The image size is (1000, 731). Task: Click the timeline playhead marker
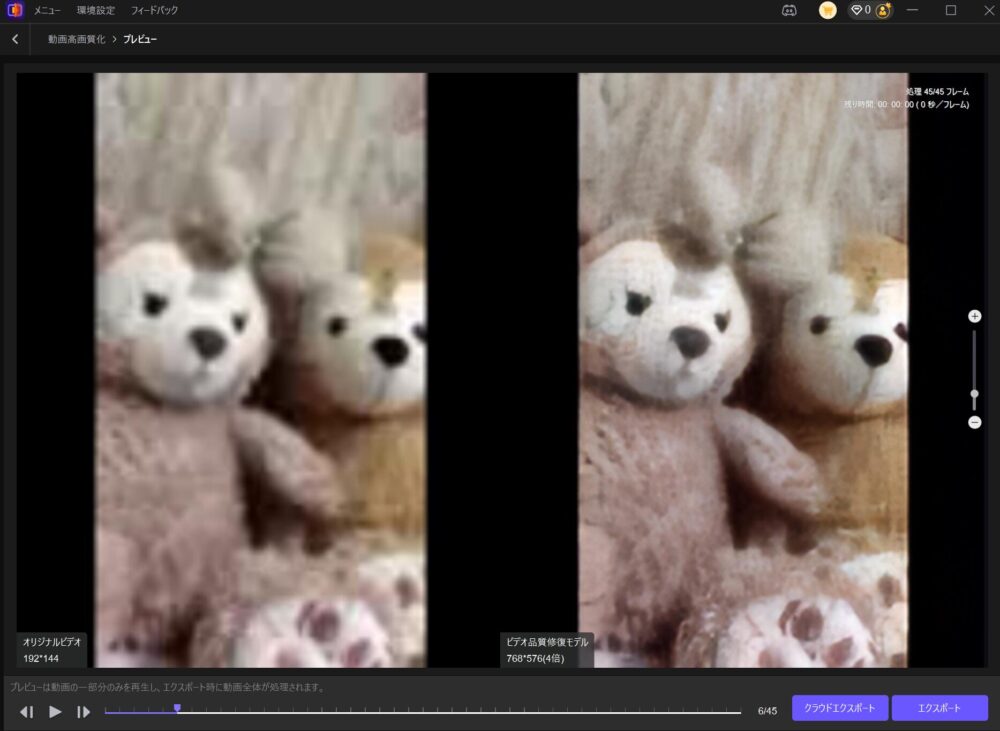tap(177, 708)
